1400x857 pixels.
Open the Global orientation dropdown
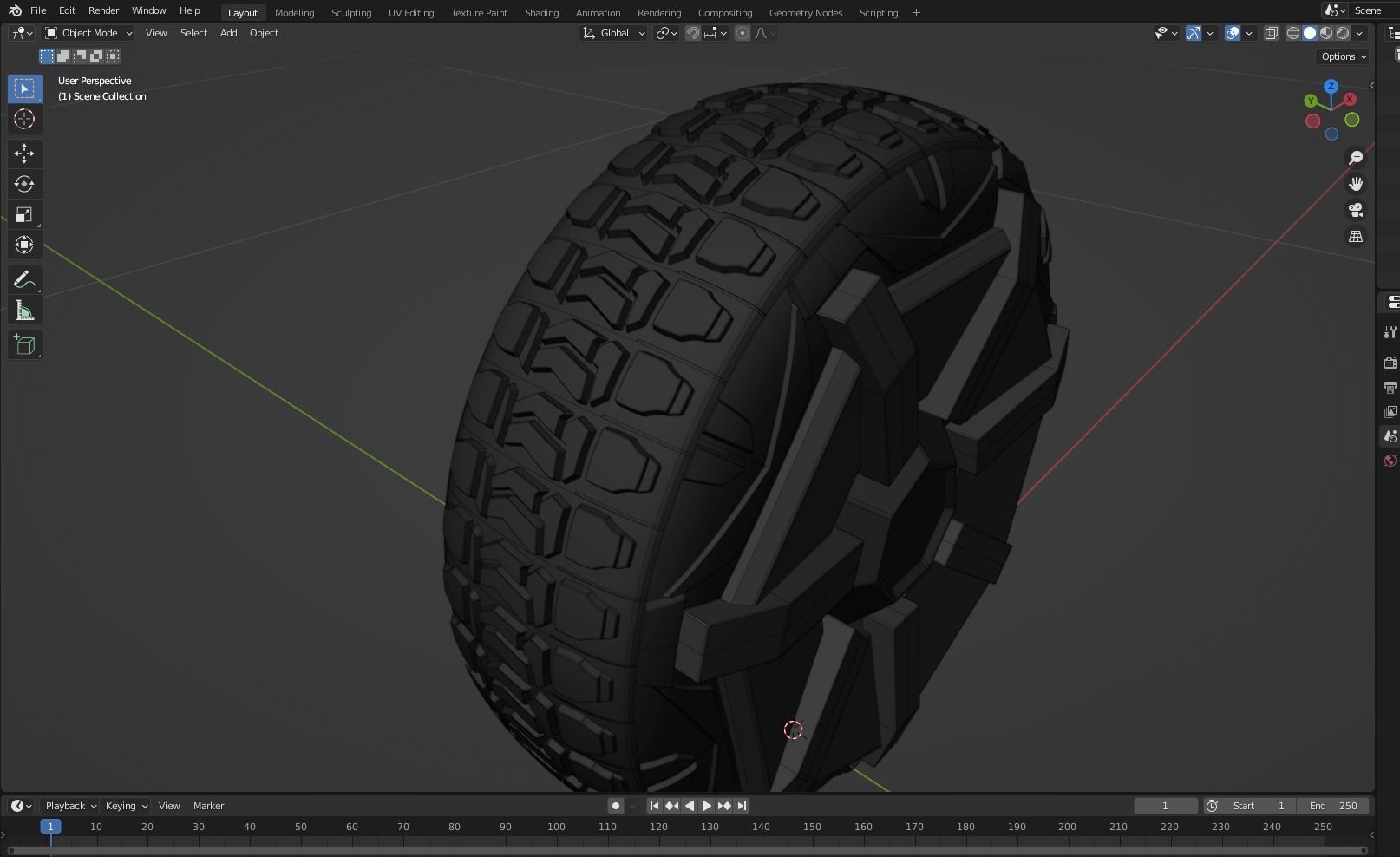614,33
